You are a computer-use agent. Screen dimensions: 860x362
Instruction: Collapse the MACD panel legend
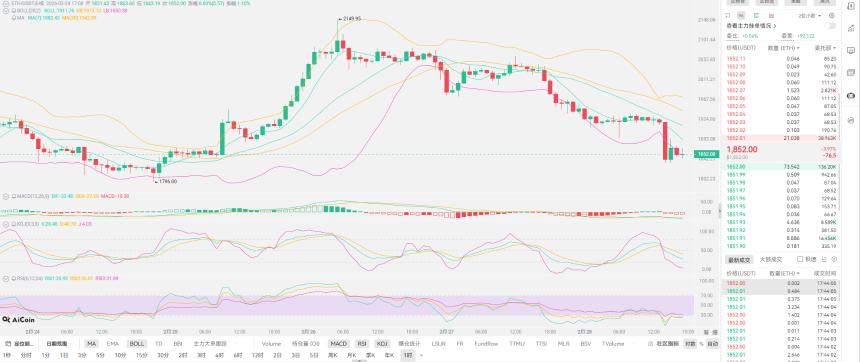point(5,195)
